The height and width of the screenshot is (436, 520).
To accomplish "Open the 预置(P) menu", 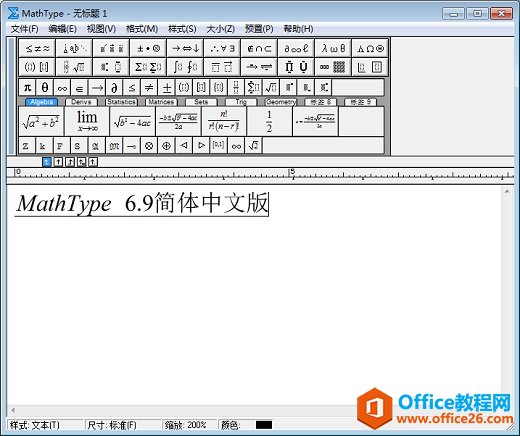I will pos(259,29).
